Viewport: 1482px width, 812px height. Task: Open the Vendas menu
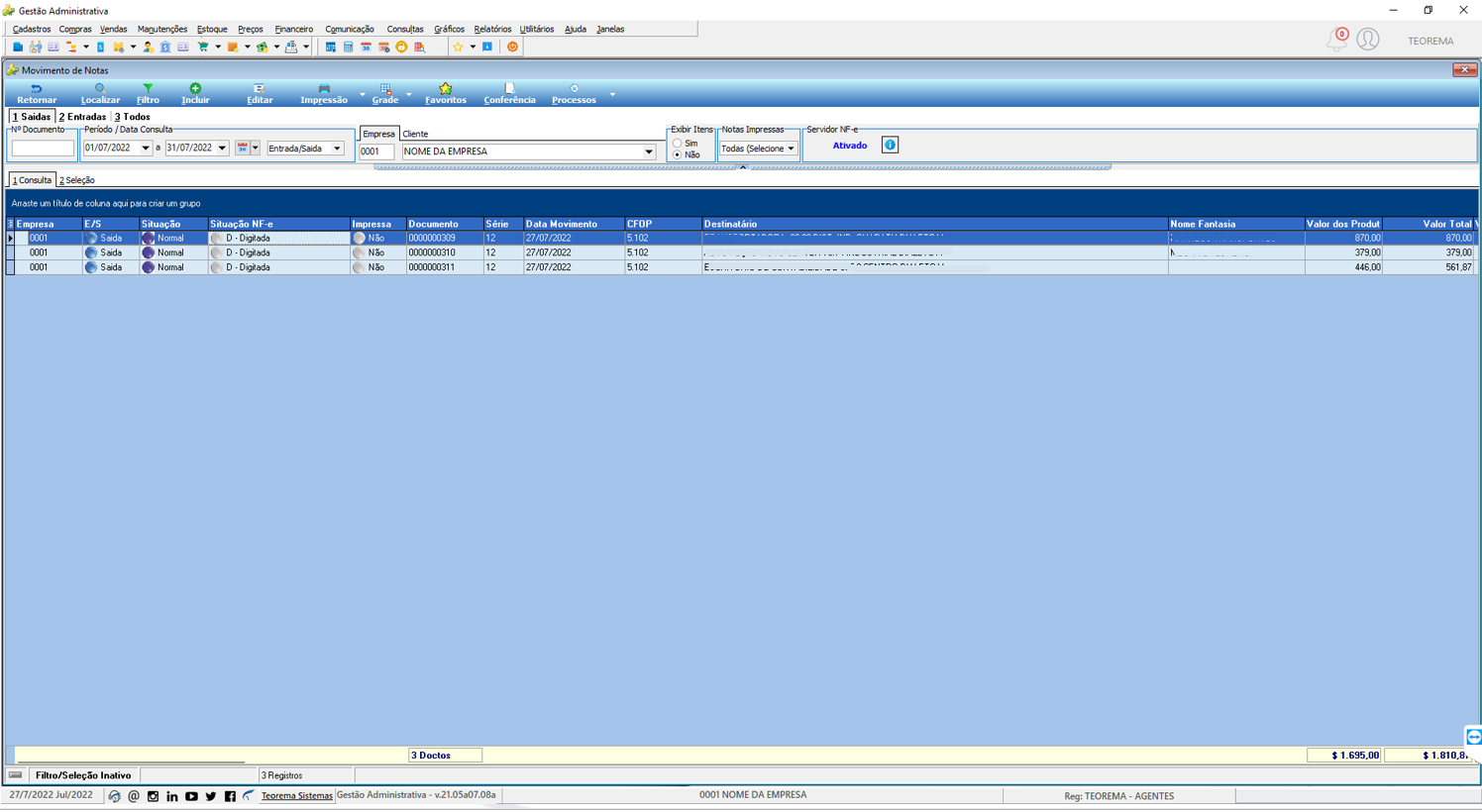point(114,30)
